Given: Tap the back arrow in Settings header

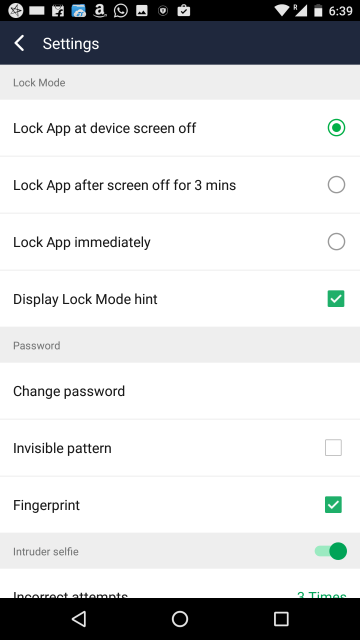Looking at the screenshot, I should click(x=19, y=43).
